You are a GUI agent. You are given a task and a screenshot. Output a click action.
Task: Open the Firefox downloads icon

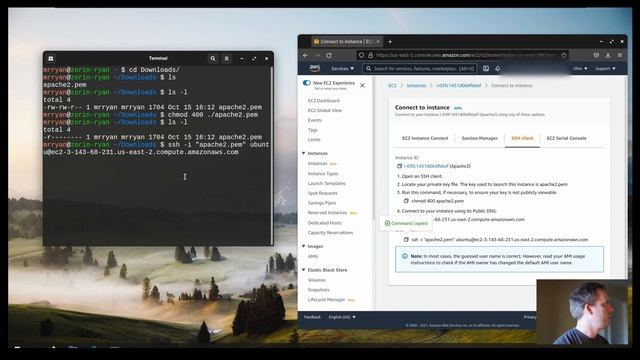click(x=608, y=55)
